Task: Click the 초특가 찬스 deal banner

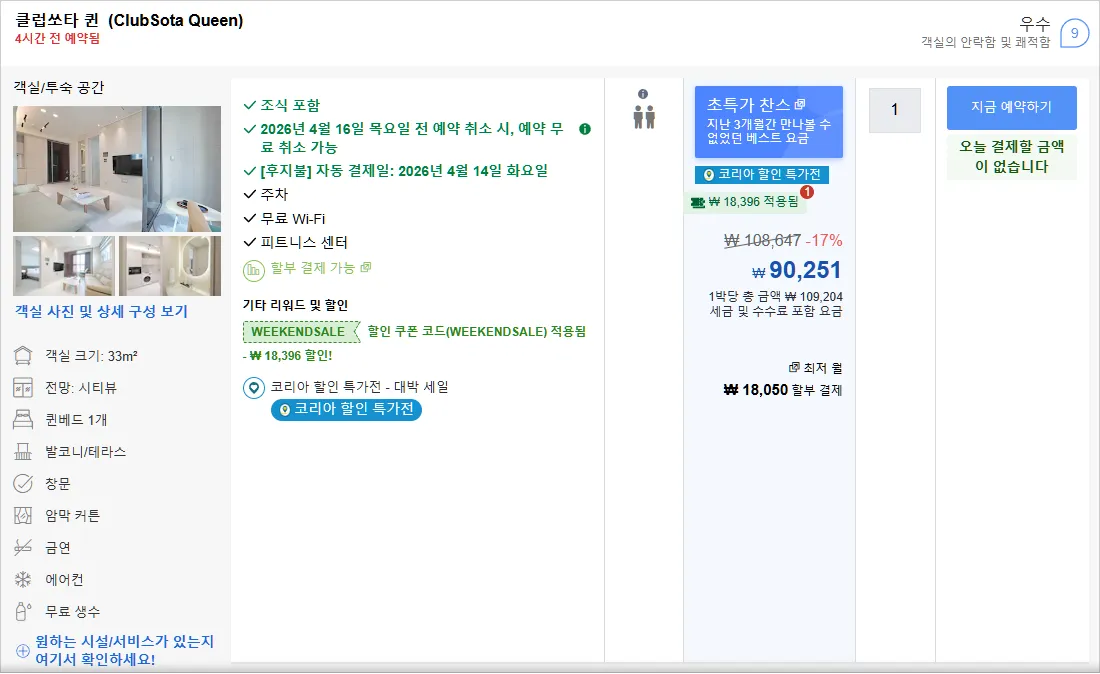Action: pos(768,121)
